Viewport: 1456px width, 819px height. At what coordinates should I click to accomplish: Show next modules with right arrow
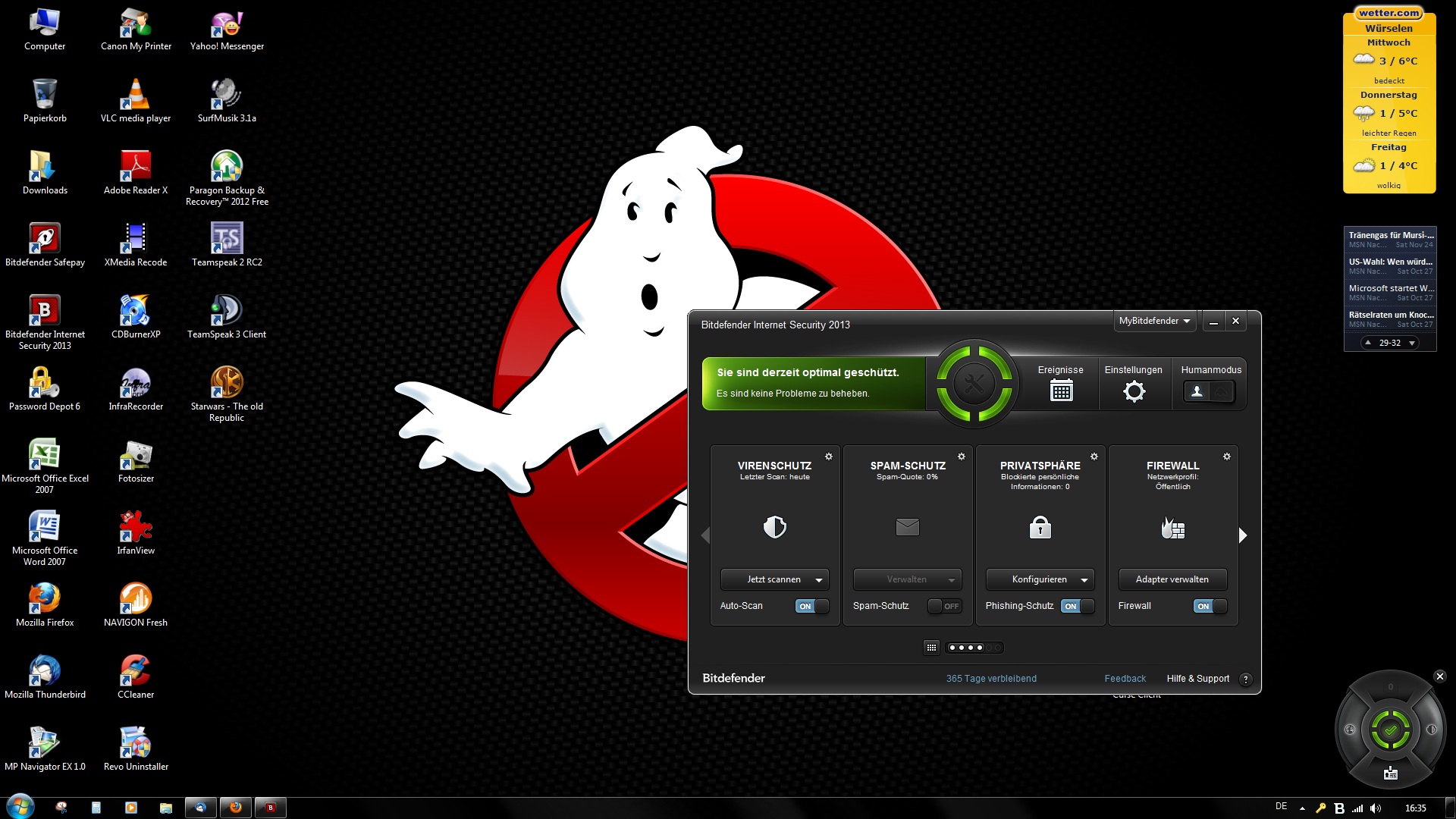pyautogui.click(x=1242, y=535)
